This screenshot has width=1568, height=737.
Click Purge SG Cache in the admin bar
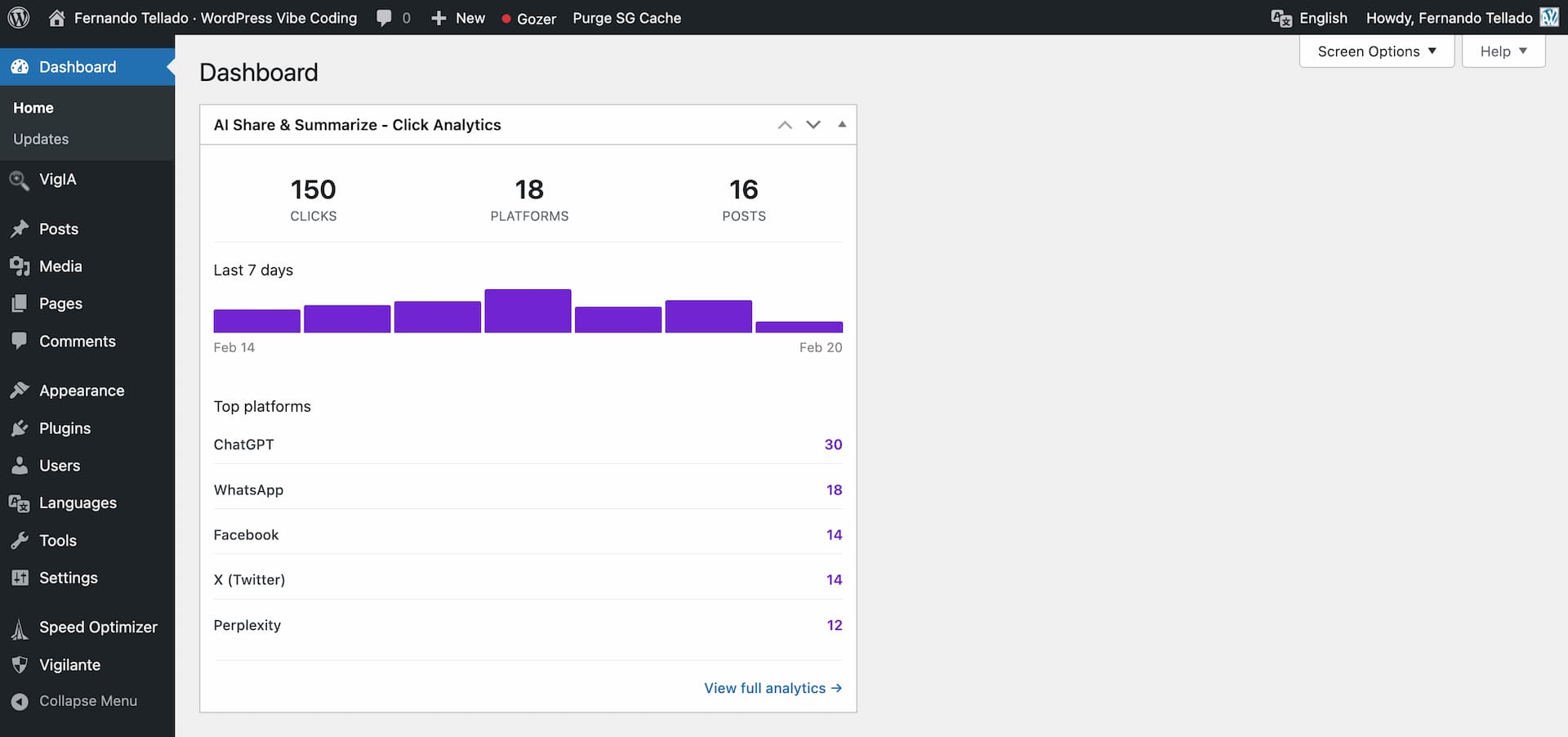[626, 17]
